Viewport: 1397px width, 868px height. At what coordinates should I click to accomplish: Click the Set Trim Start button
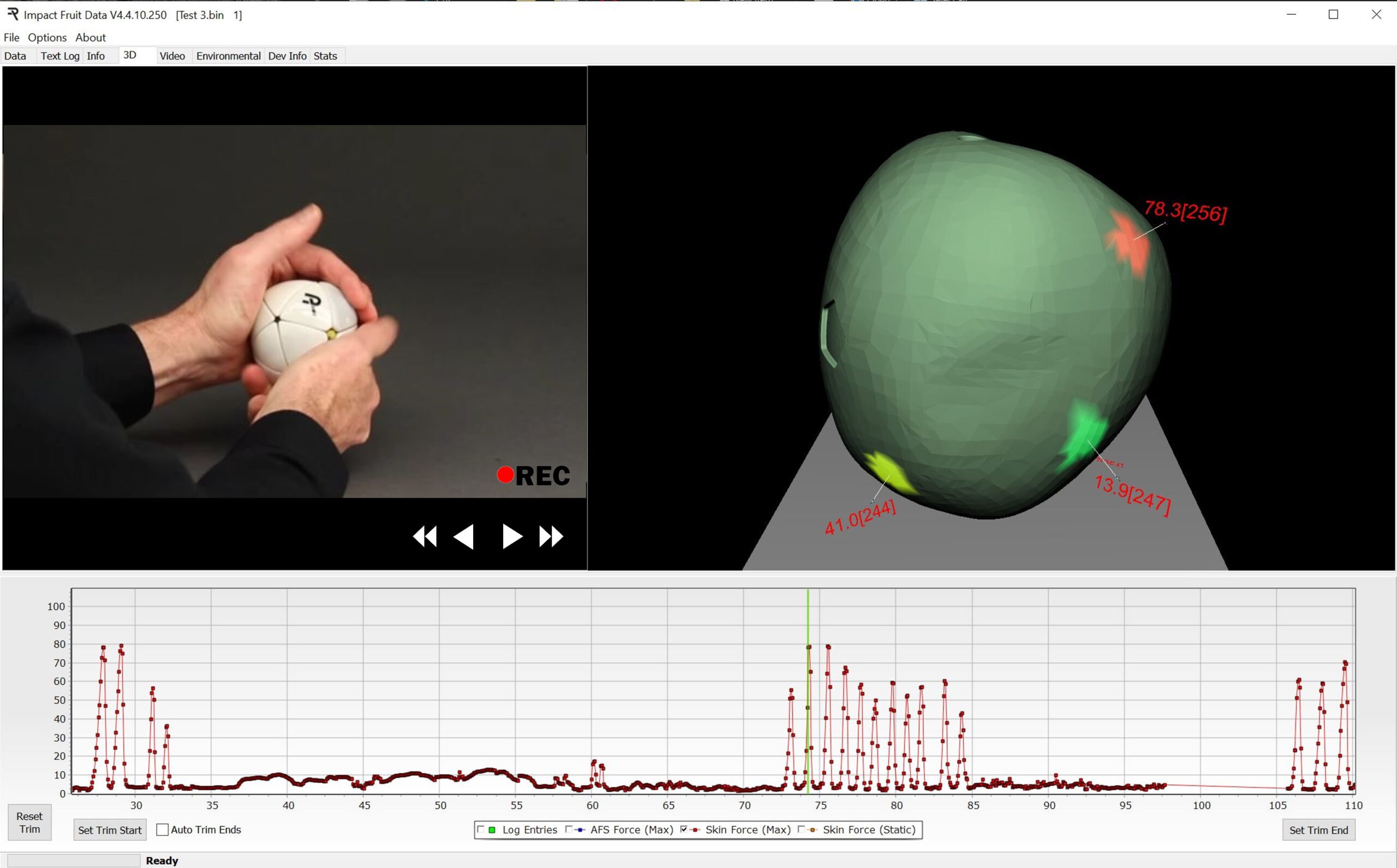(110, 830)
